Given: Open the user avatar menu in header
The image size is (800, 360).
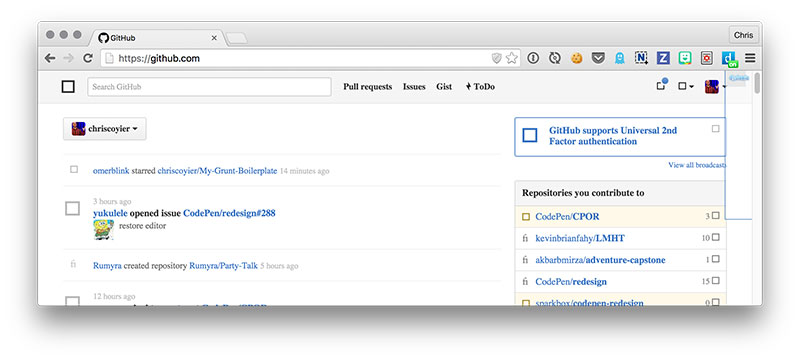Looking at the screenshot, I should [715, 87].
